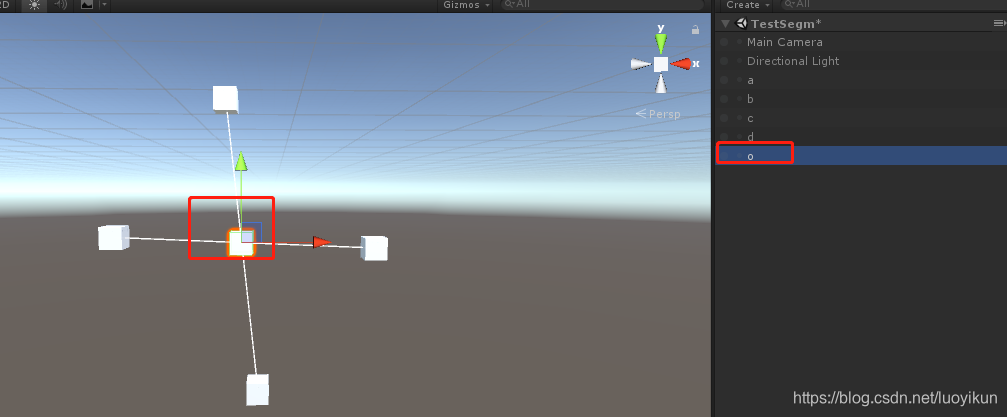Viewport: 1007px width, 417px height.
Task: Open the Gizmos dropdown
Action: (466, 4)
